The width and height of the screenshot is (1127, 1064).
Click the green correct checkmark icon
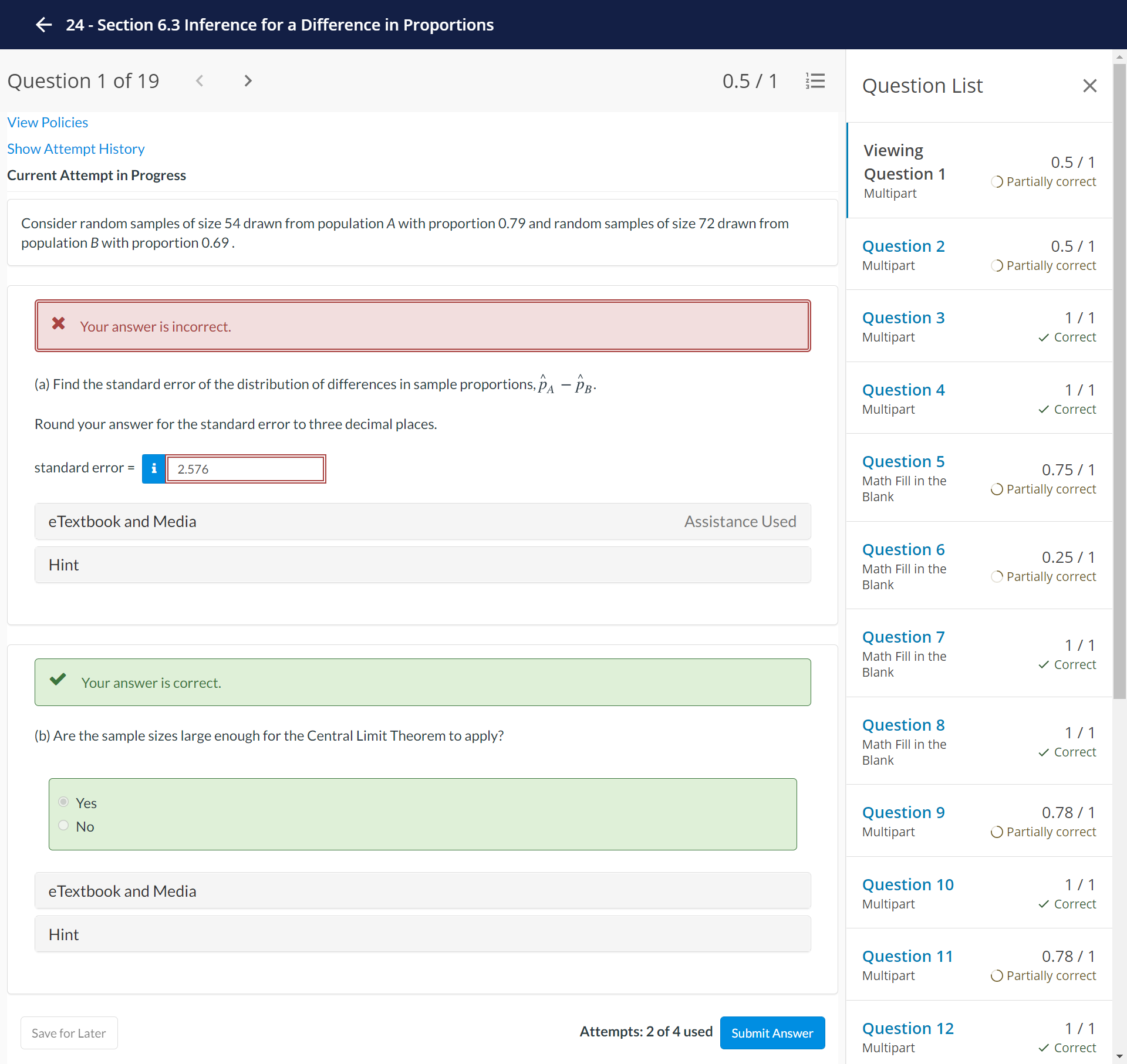coord(58,680)
